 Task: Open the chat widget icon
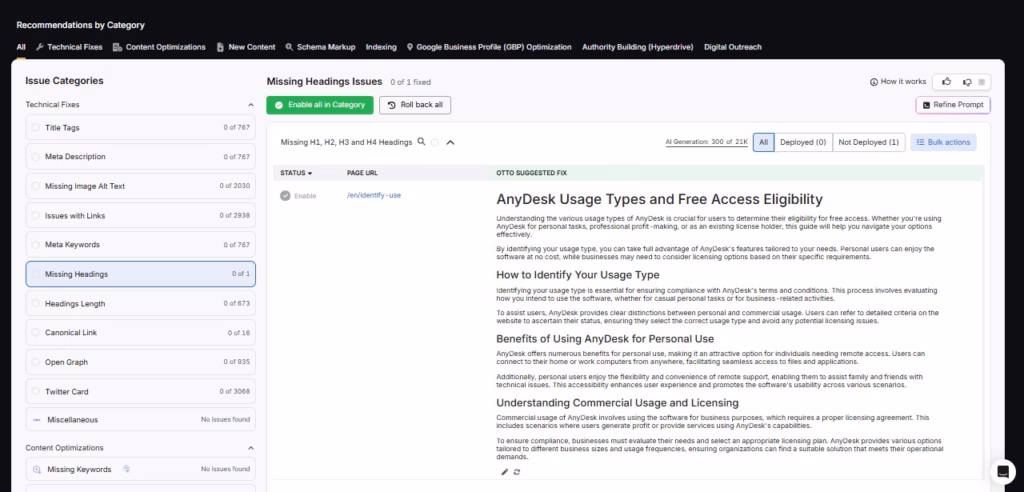[x=1001, y=470]
